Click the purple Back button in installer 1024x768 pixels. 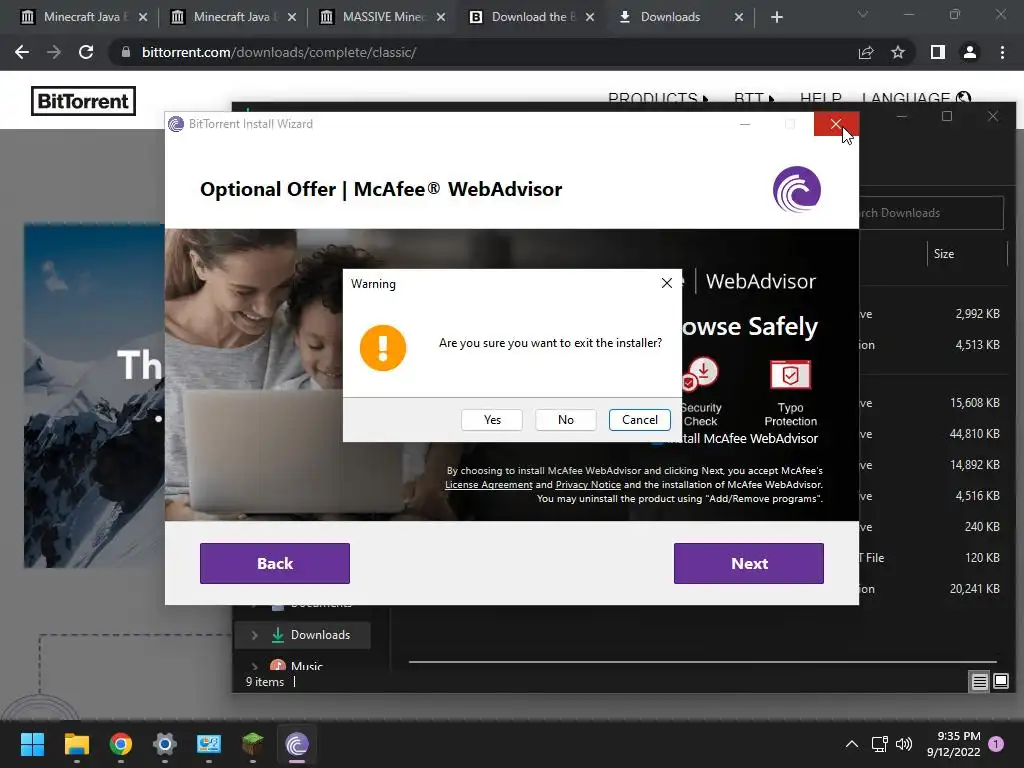point(275,563)
